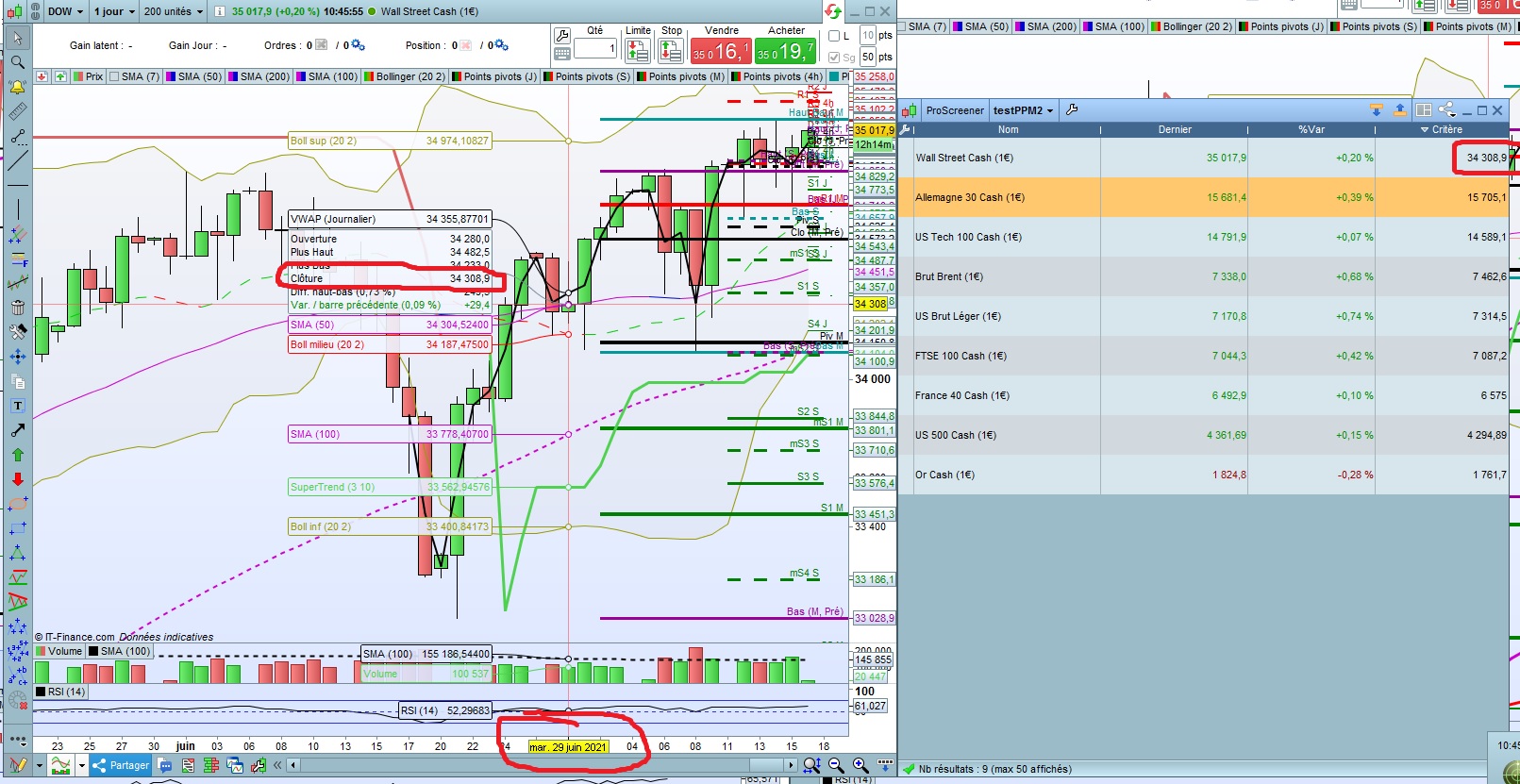Click the trash can delete tool
Viewport: 1520px width, 784px height.
[17, 307]
